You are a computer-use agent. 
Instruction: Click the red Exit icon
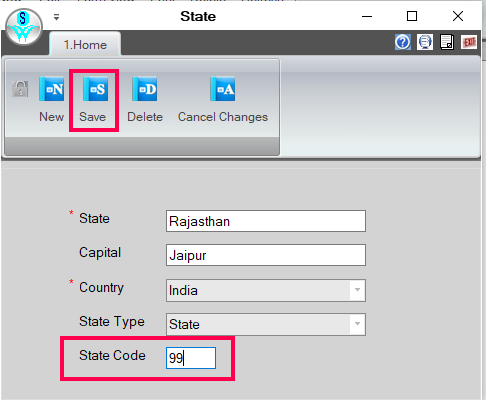pyautogui.click(x=469, y=42)
